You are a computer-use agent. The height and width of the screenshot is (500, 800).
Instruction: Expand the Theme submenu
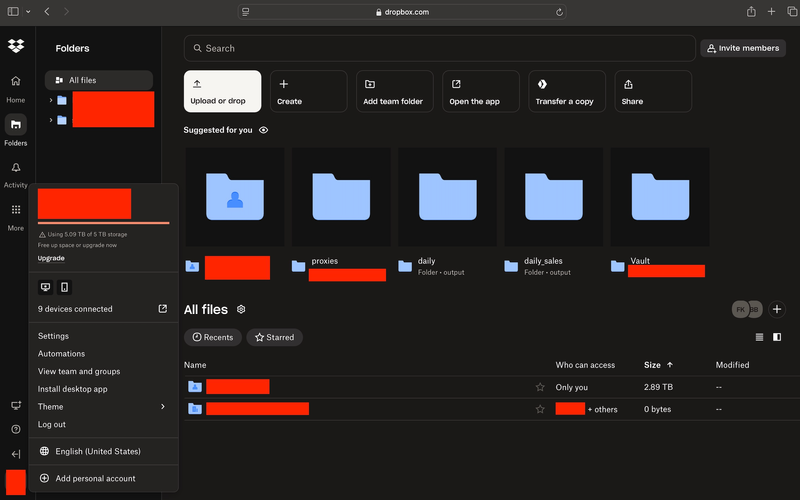[162, 407]
